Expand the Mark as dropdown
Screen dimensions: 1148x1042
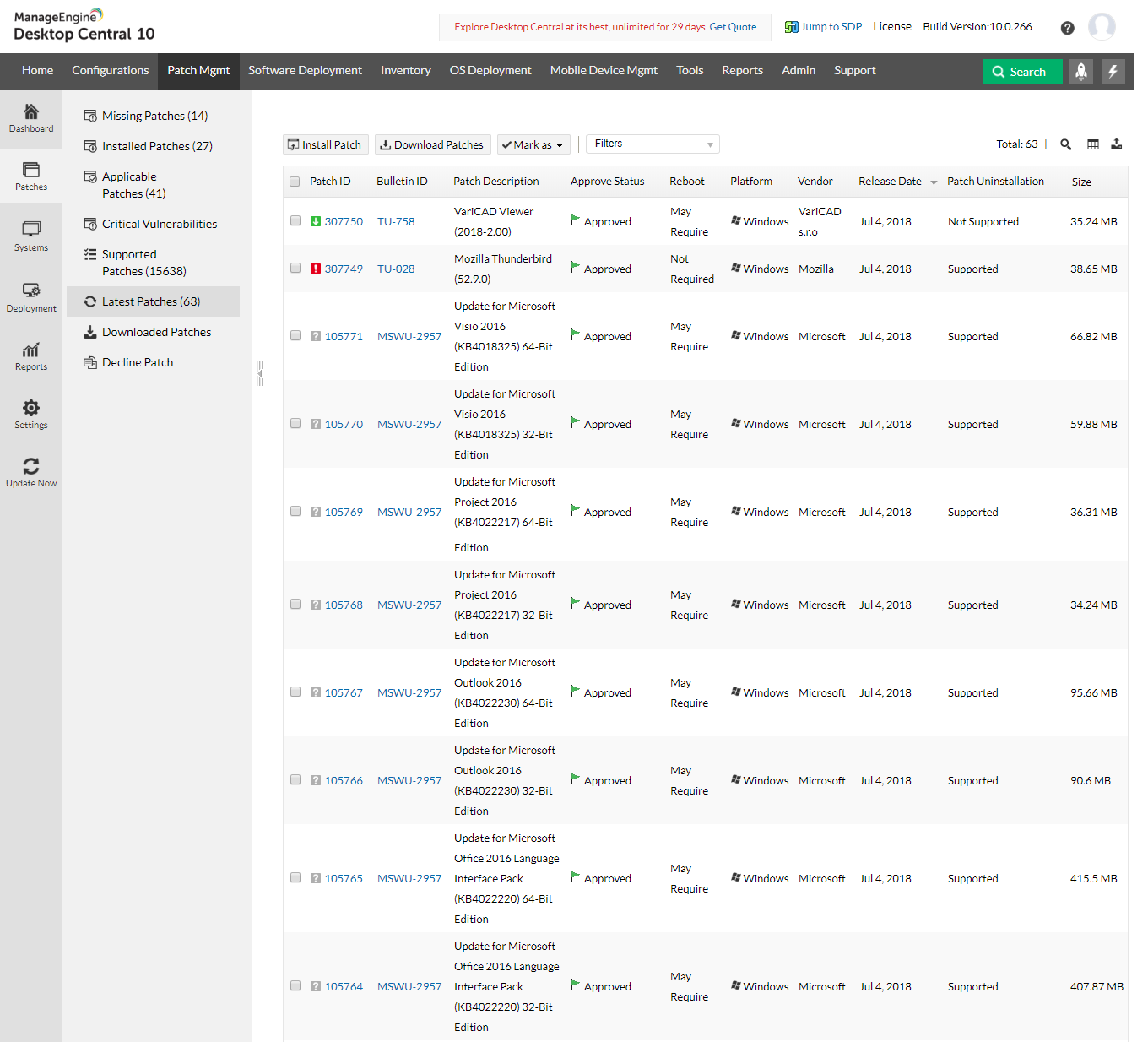click(x=533, y=144)
